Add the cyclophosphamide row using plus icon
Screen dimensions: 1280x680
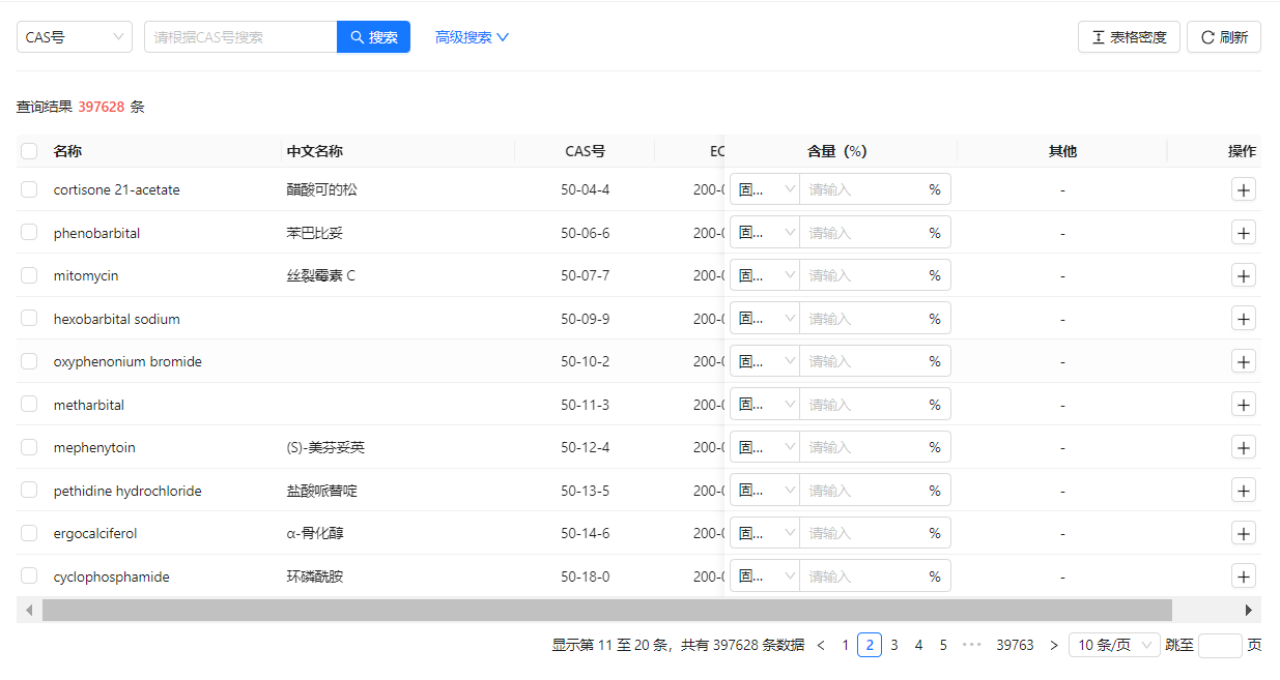[x=1243, y=577]
